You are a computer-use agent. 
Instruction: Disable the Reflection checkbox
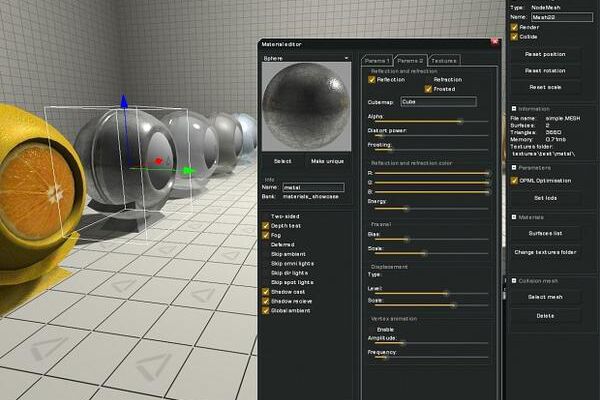[x=372, y=80]
